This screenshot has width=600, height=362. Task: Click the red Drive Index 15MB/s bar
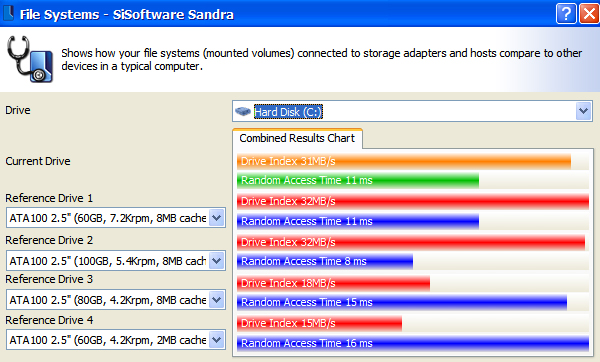coord(319,323)
